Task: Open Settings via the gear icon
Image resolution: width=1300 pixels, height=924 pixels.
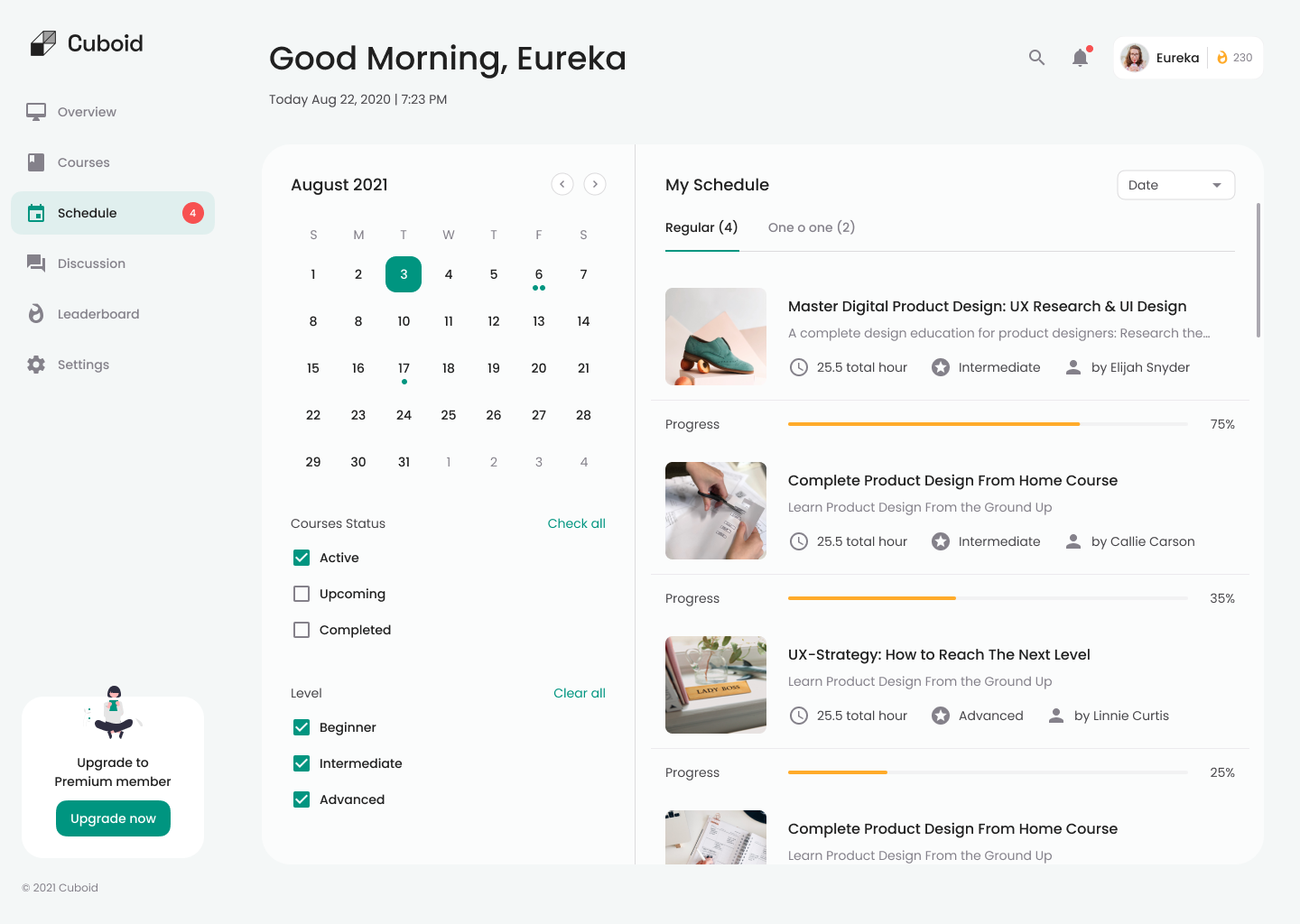Action: 36,365
